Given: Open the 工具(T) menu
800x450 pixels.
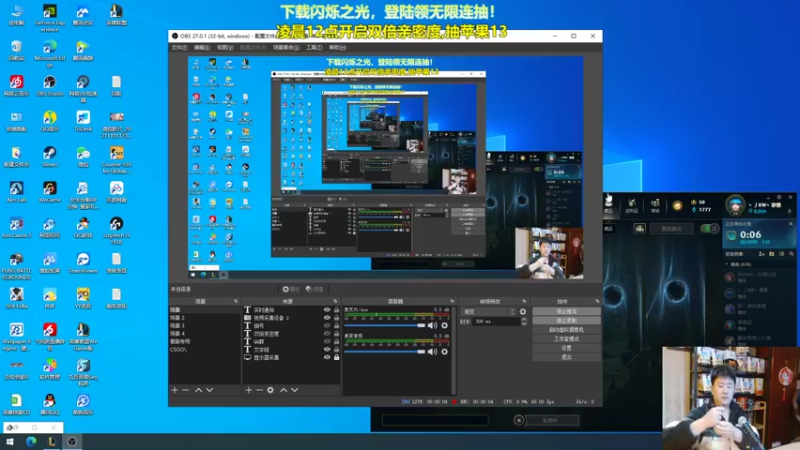Looking at the screenshot, I should (314, 47).
